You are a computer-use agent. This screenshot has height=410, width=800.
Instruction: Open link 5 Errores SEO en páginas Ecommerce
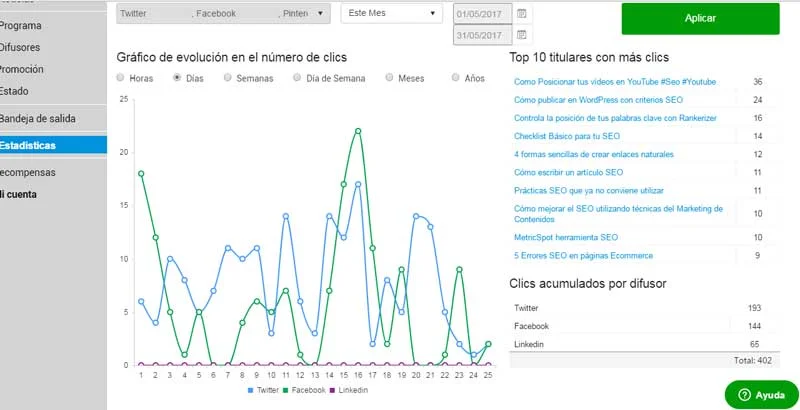[583, 255]
